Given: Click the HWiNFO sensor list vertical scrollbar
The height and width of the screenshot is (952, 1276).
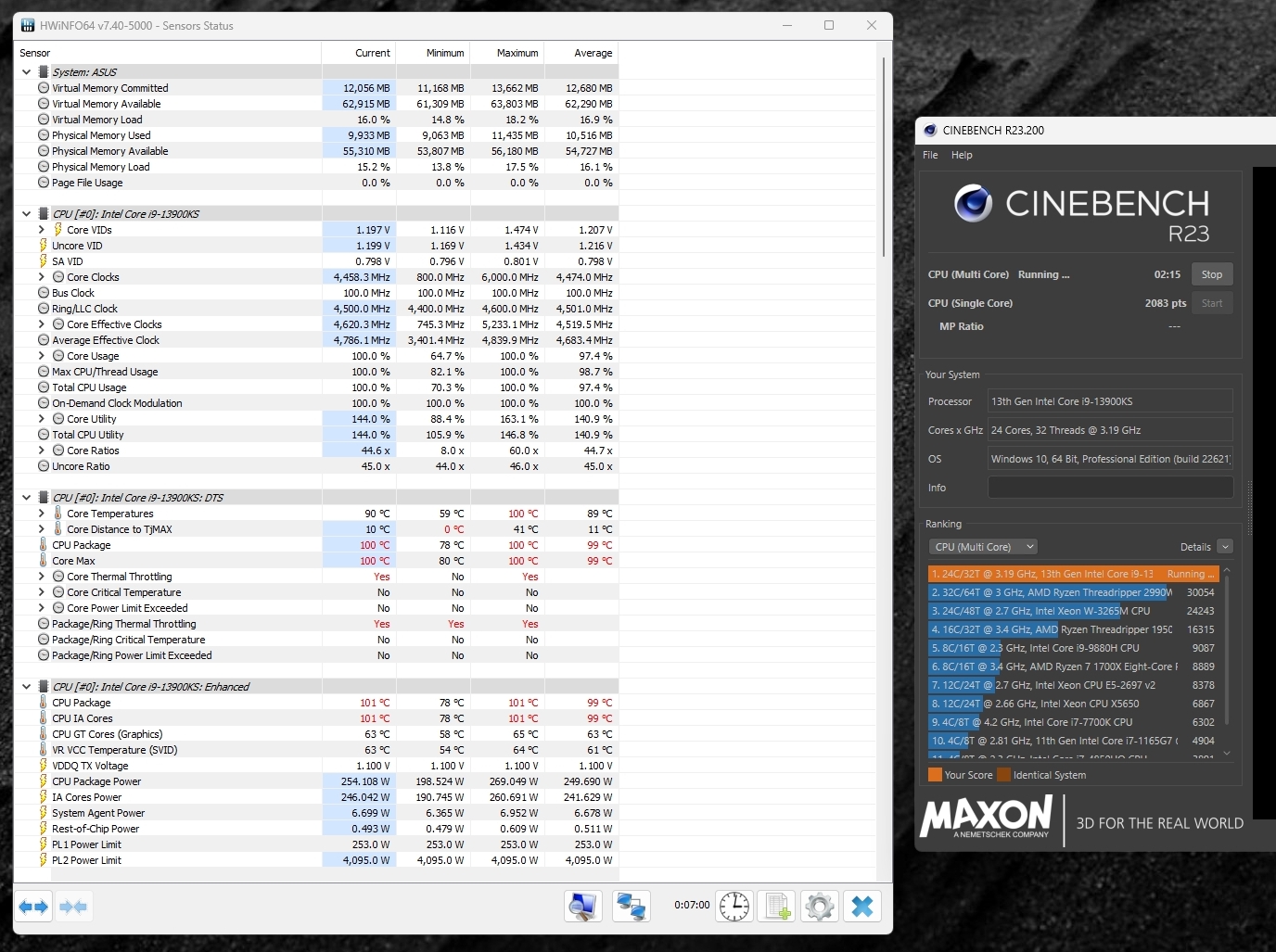Looking at the screenshot, I should pyautogui.click(x=884, y=158).
